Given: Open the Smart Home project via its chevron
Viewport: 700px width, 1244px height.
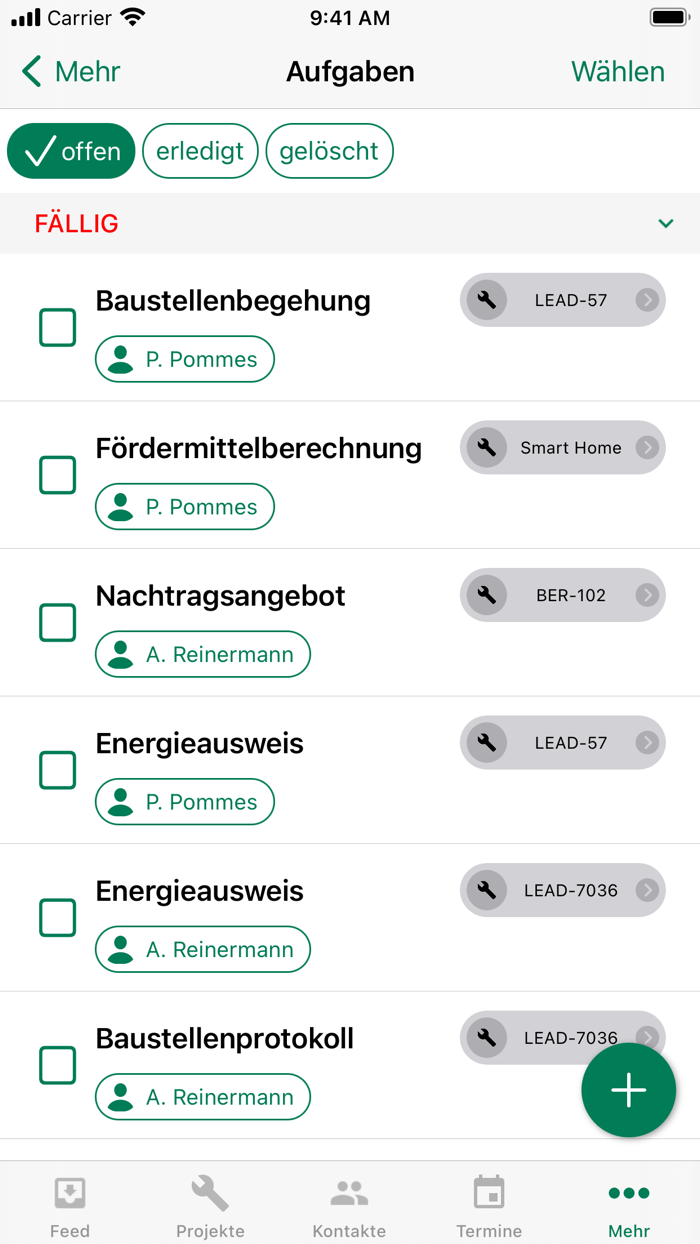Looking at the screenshot, I should [646, 448].
